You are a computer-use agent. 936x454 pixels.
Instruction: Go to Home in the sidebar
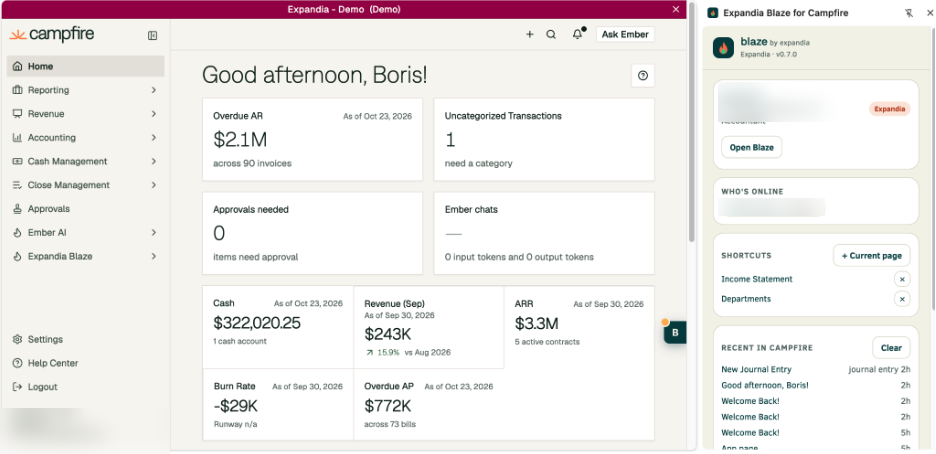point(85,66)
